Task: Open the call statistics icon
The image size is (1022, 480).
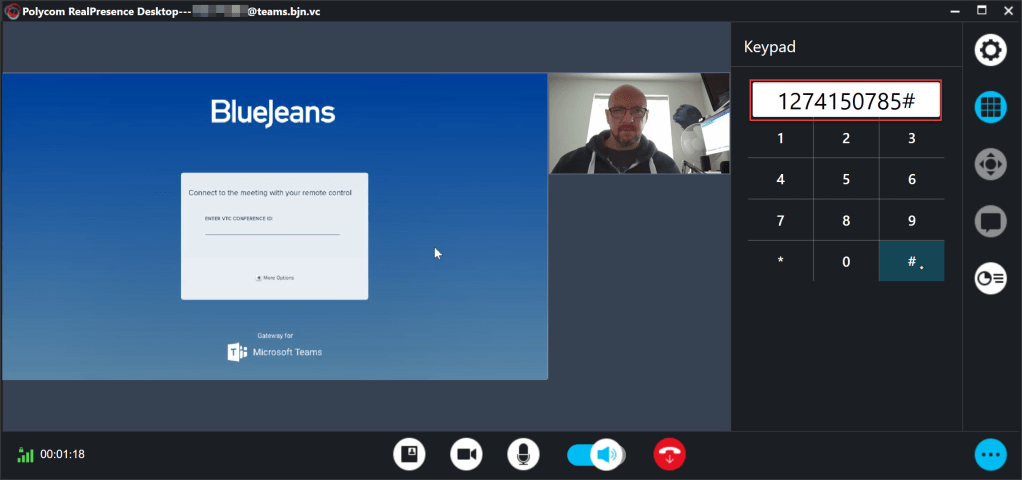Action: coord(990,278)
